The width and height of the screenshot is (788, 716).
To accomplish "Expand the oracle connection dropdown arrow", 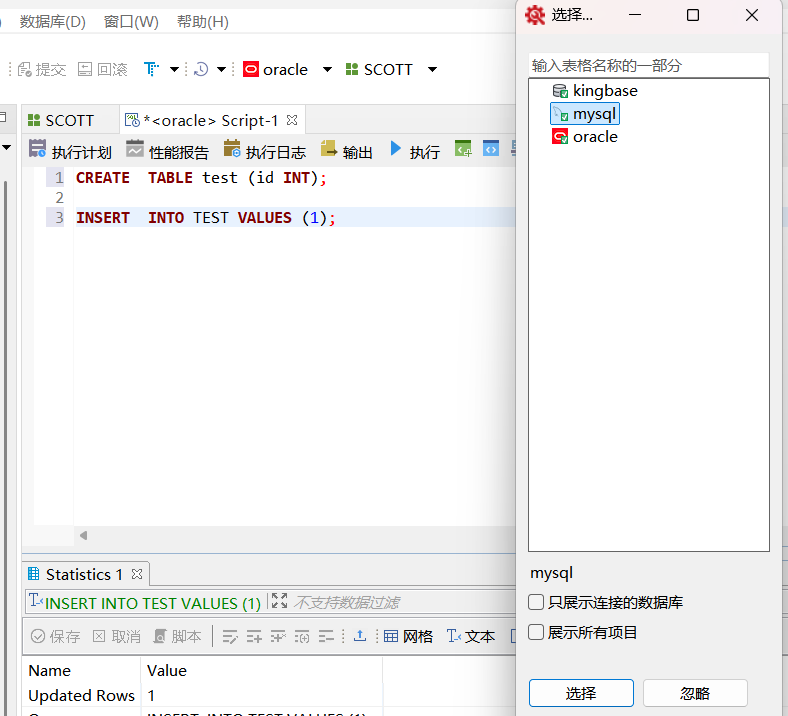I will coord(327,70).
